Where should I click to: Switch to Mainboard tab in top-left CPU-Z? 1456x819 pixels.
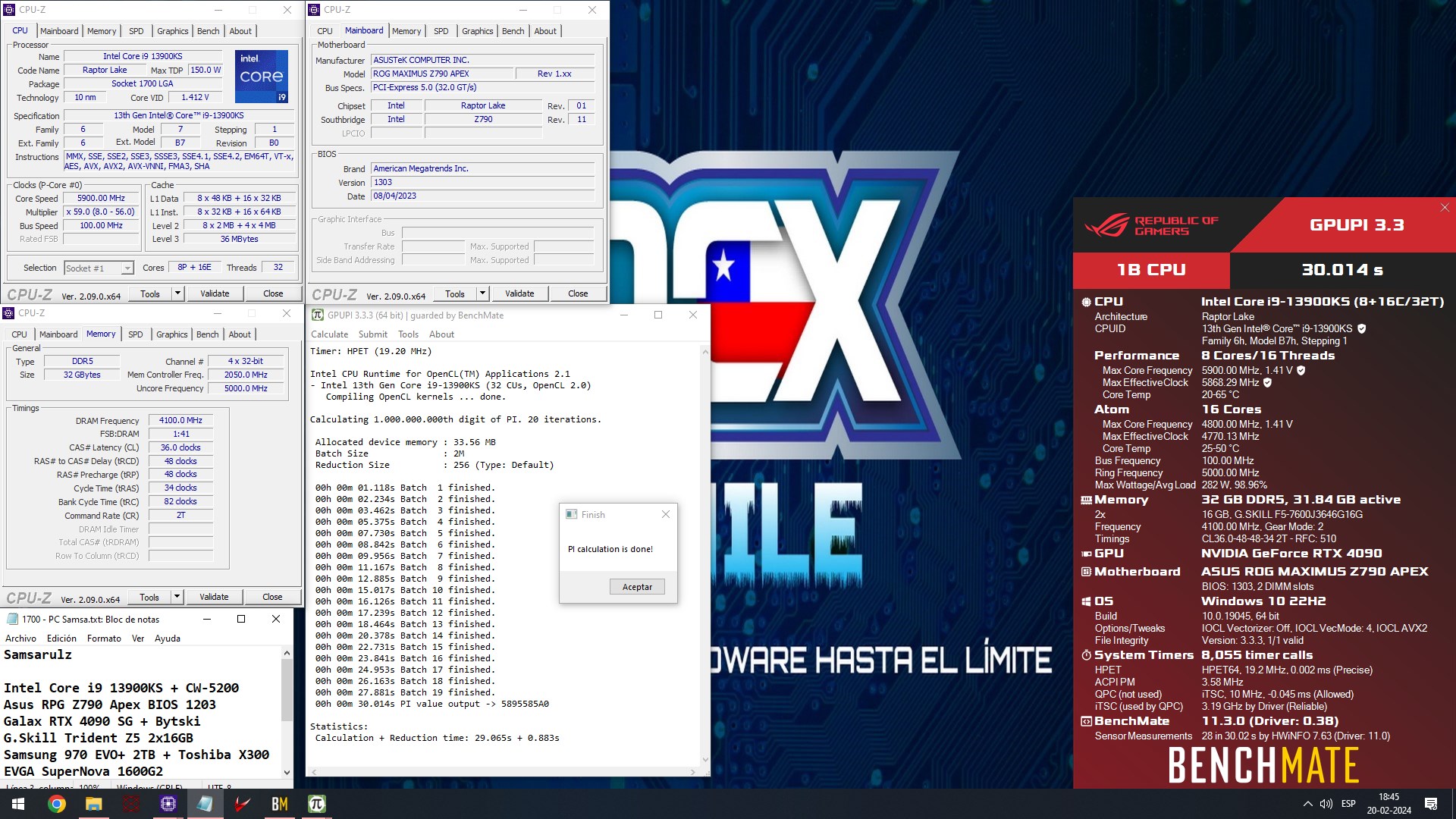point(59,31)
